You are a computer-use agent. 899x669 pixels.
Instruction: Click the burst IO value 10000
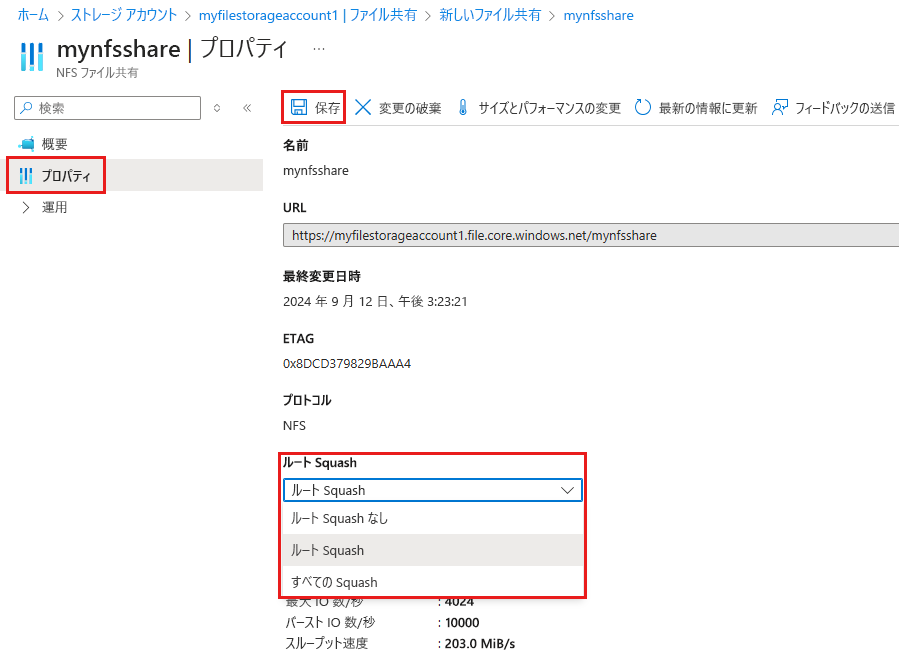[462, 623]
